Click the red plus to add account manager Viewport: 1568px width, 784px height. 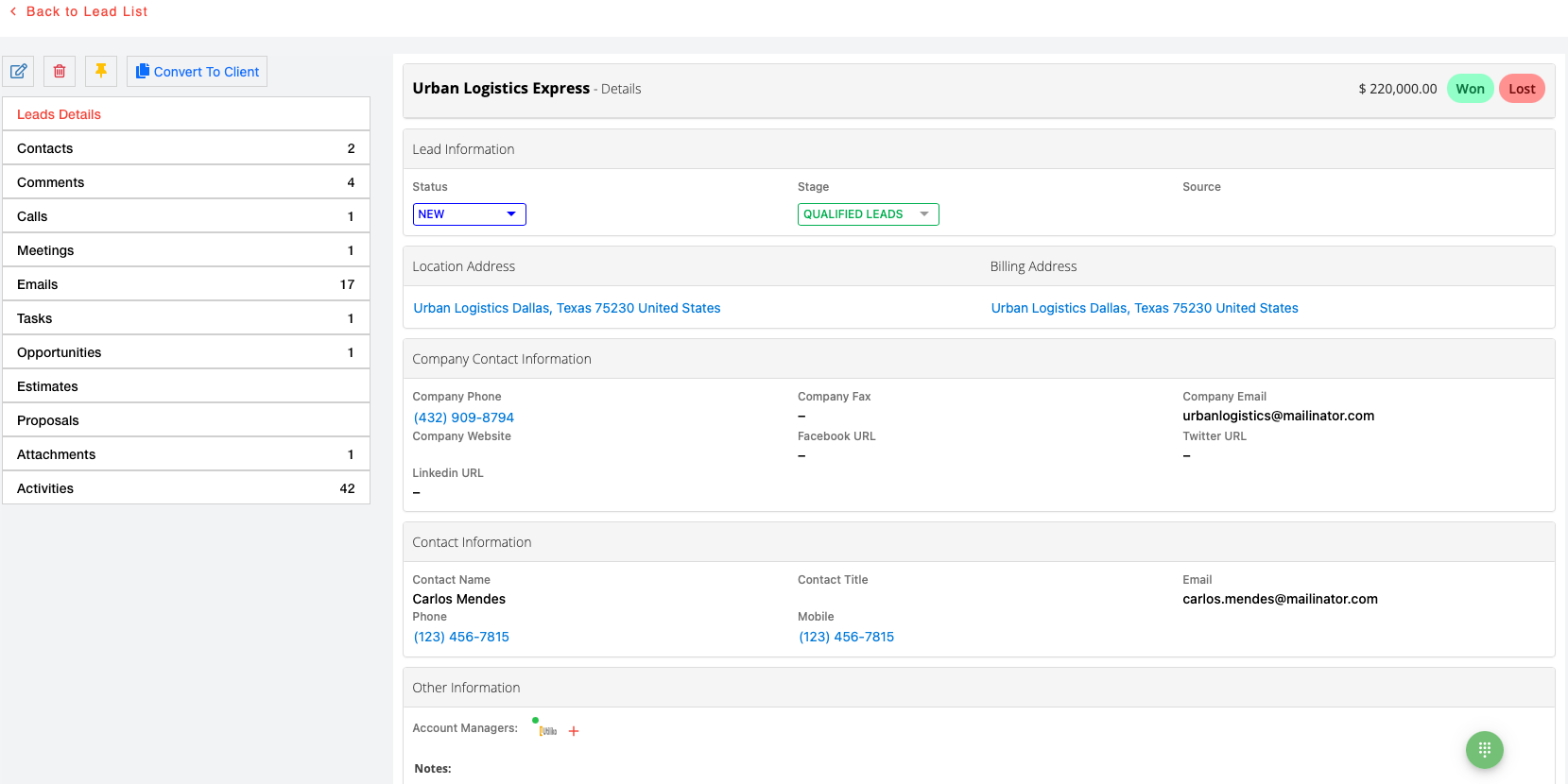[x=574, y=731]
